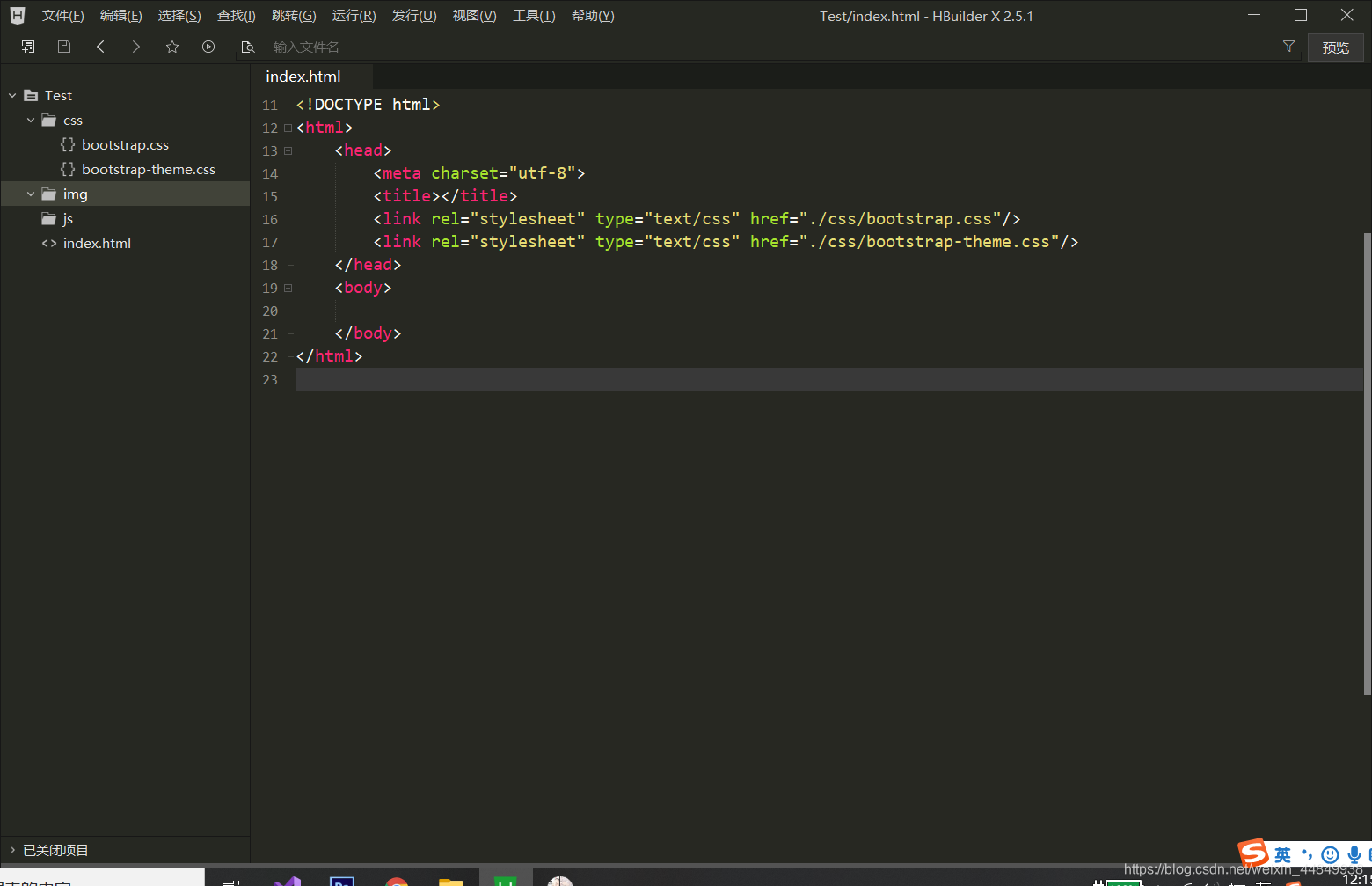Image resolution: width=1372 pixels, height=886 pixels.
Task: Select the css folder in tree
Action: (x=73, y=120)
